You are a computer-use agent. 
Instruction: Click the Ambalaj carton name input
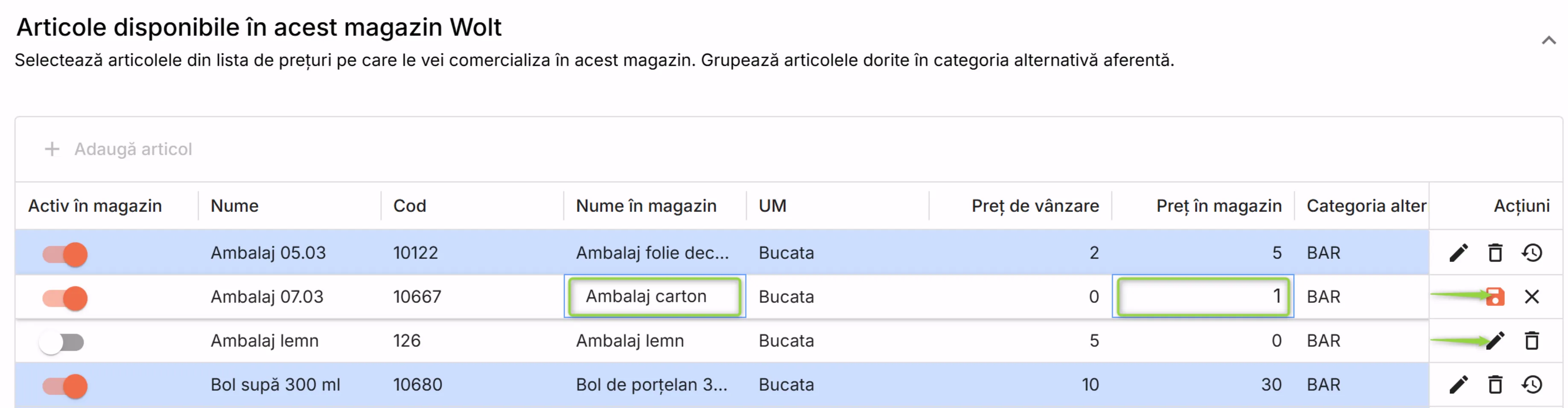tap(655, 296)
